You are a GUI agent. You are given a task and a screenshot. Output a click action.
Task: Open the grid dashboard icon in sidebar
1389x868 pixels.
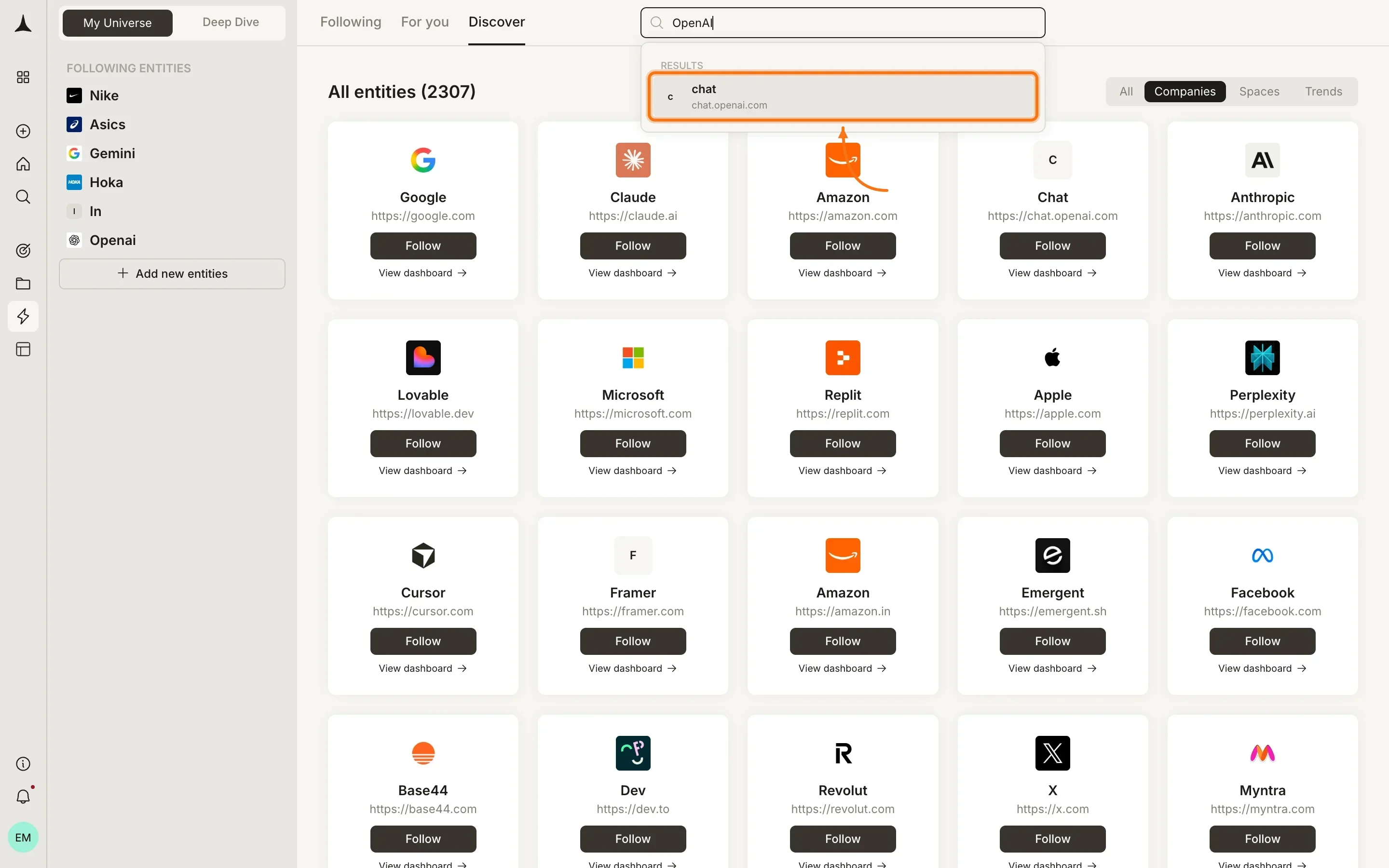point(23,77)
